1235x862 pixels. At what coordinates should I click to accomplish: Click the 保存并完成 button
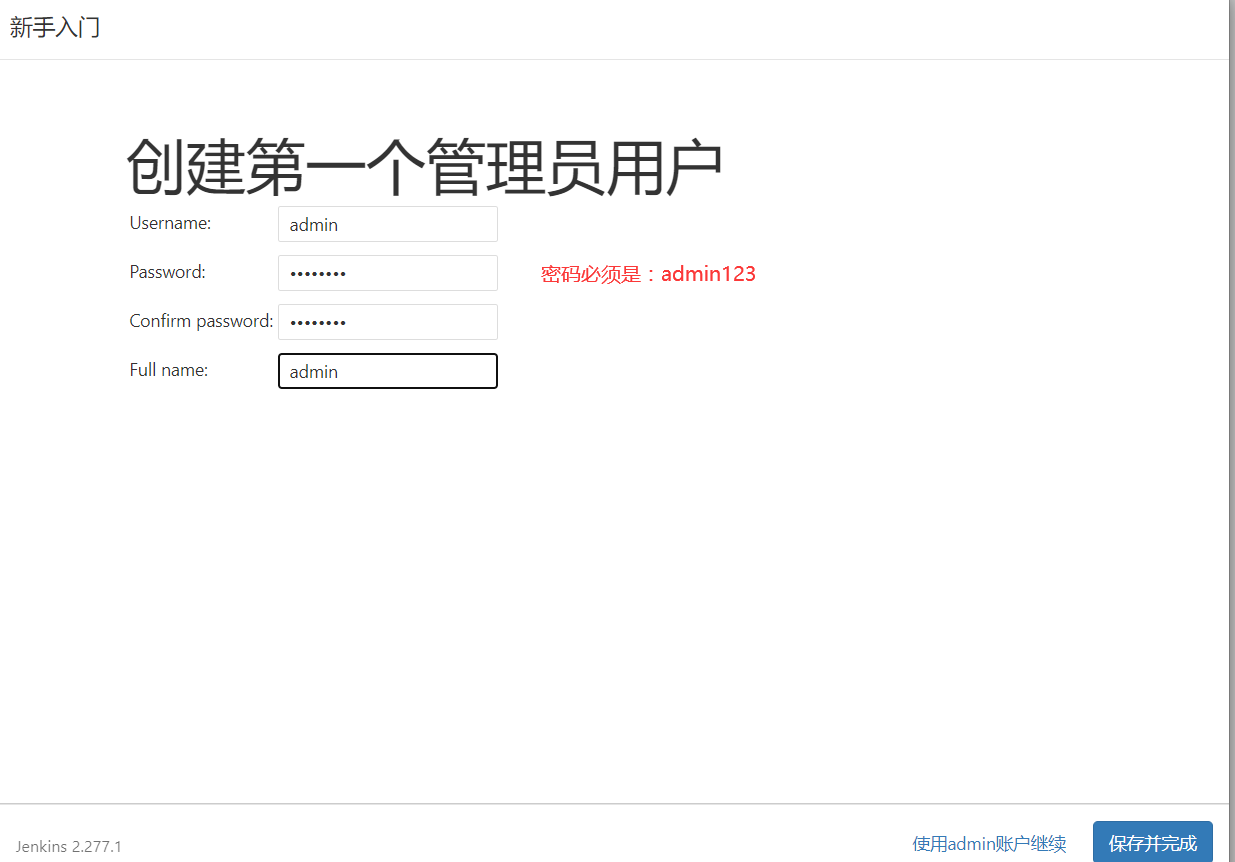(x=1152, y=843)
